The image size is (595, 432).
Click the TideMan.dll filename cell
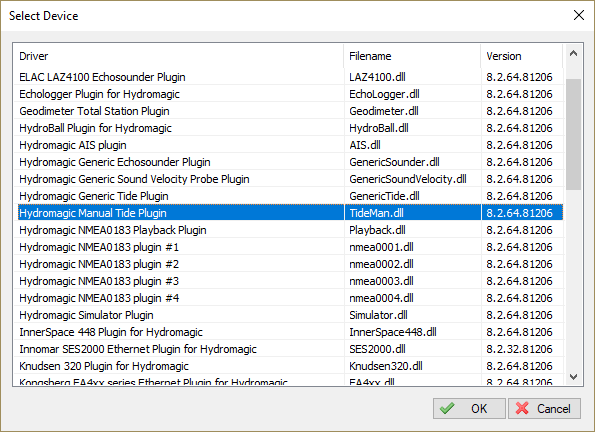pyautogui.click(x=377, y=213)
